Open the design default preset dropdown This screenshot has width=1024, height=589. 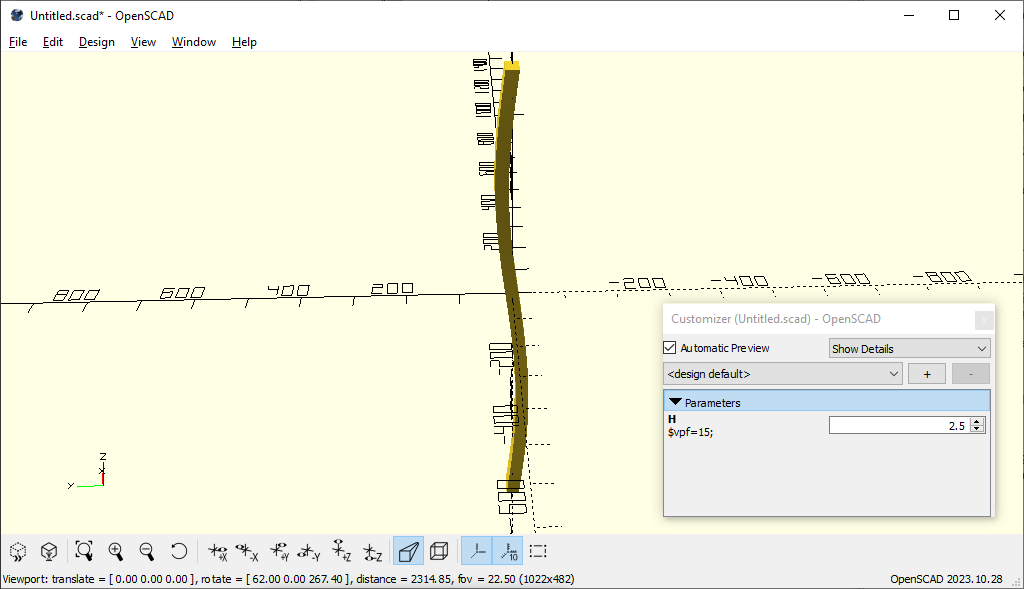(x=783, y=374)
